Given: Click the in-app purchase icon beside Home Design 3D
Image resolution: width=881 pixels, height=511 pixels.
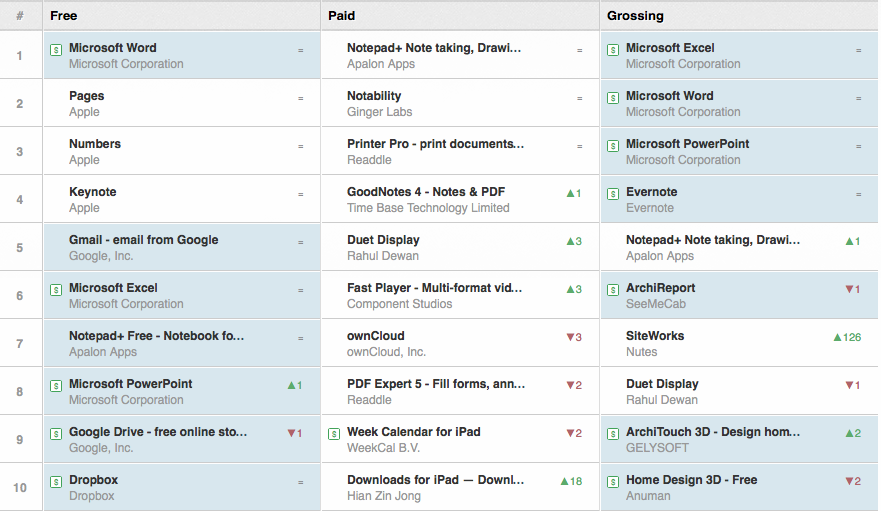Looking at the screenshot, I should [613, 482].
